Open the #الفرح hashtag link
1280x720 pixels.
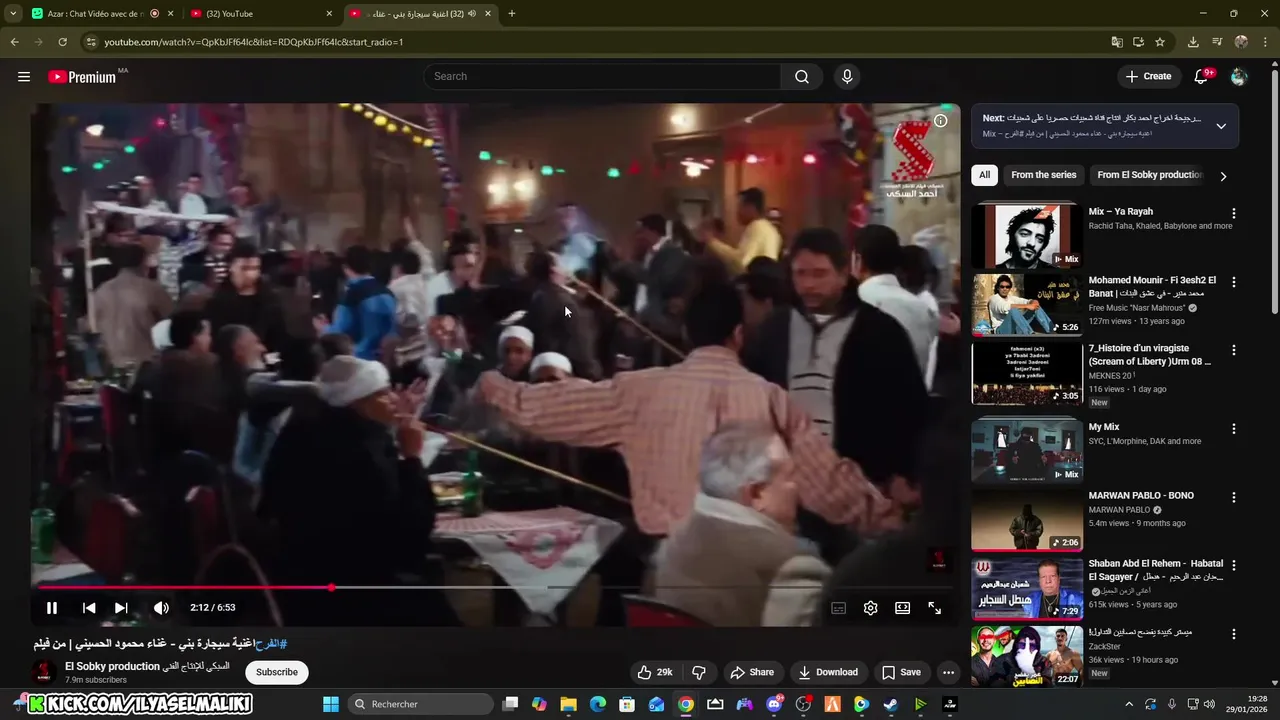click(x=271, y=644)
